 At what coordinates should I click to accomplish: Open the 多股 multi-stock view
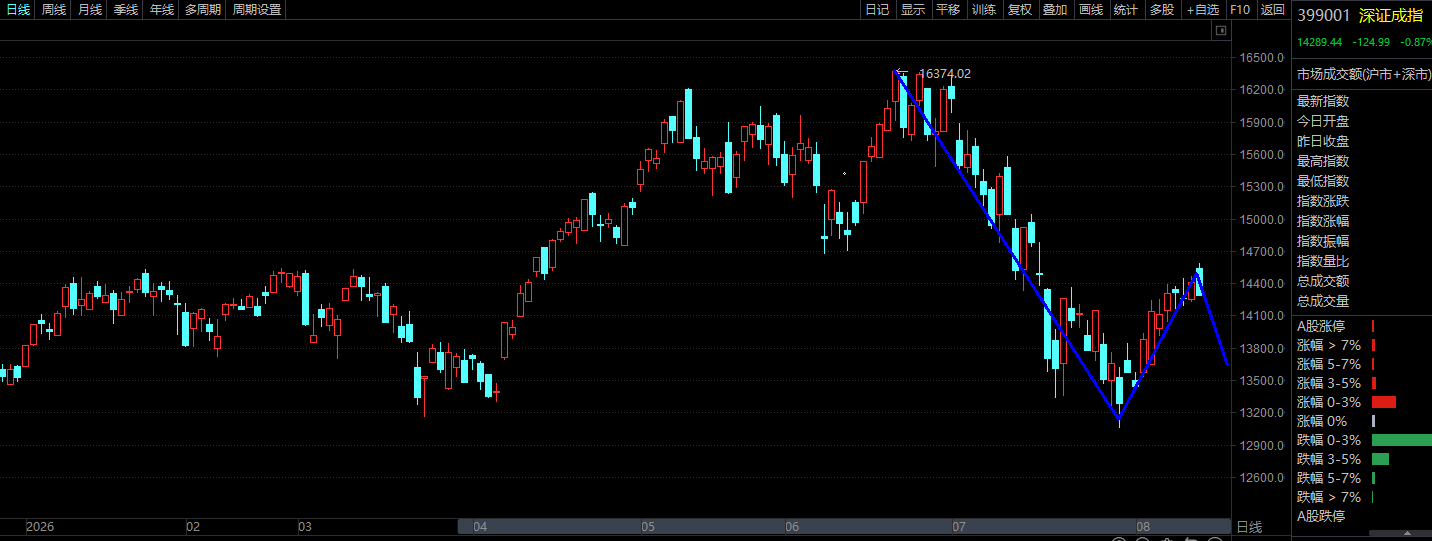(1162, 10)
